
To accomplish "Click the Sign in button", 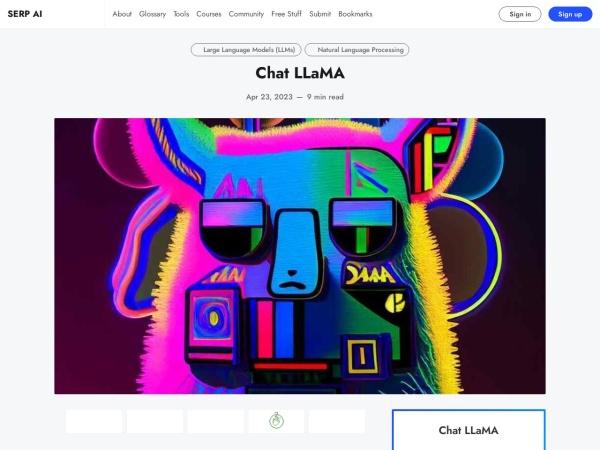I will 520,14.
